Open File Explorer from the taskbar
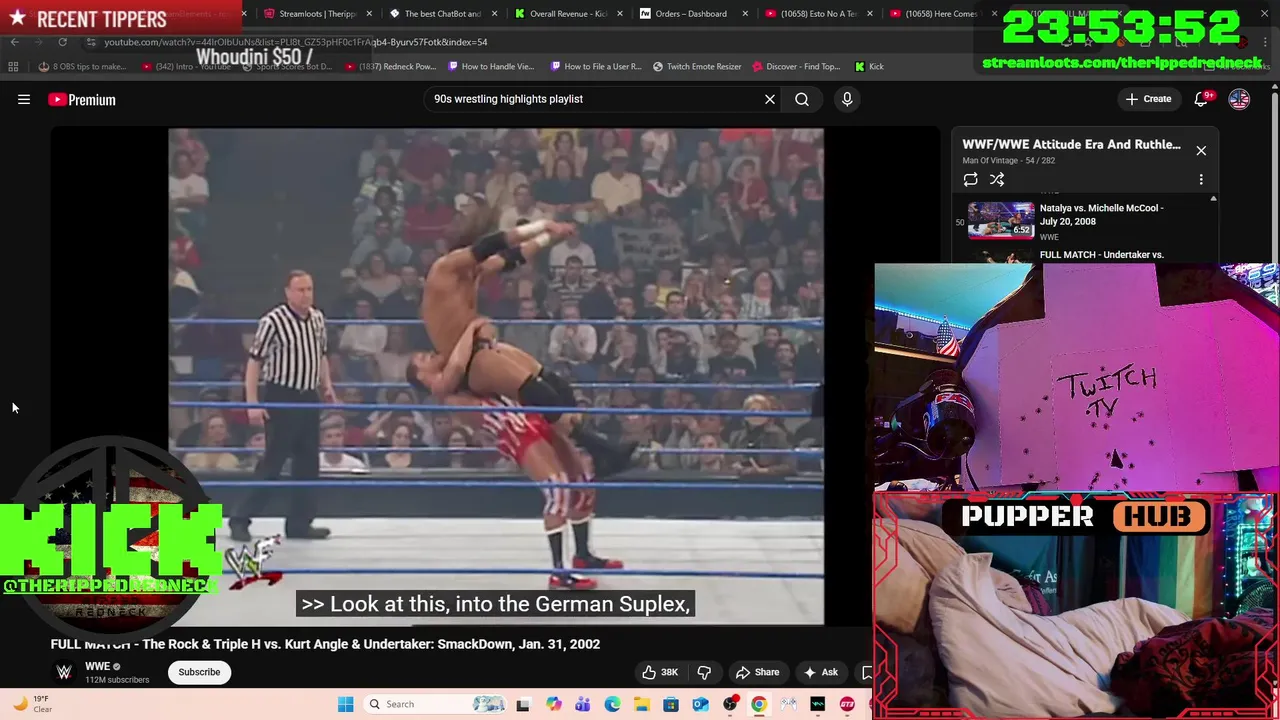The image size is (1280, 720). [x=641, y=704]
